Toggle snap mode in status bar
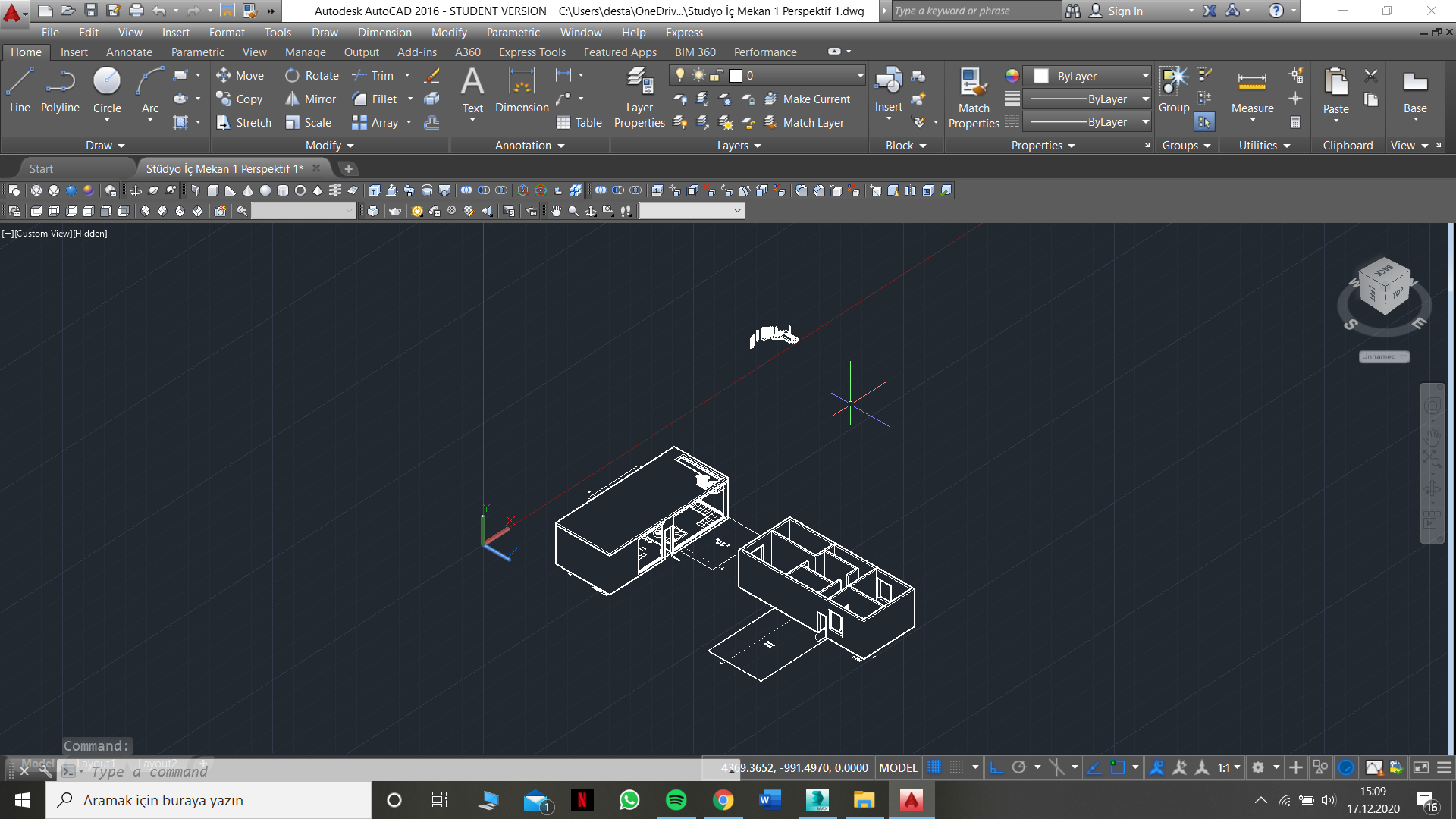 (x=957, y=767)
